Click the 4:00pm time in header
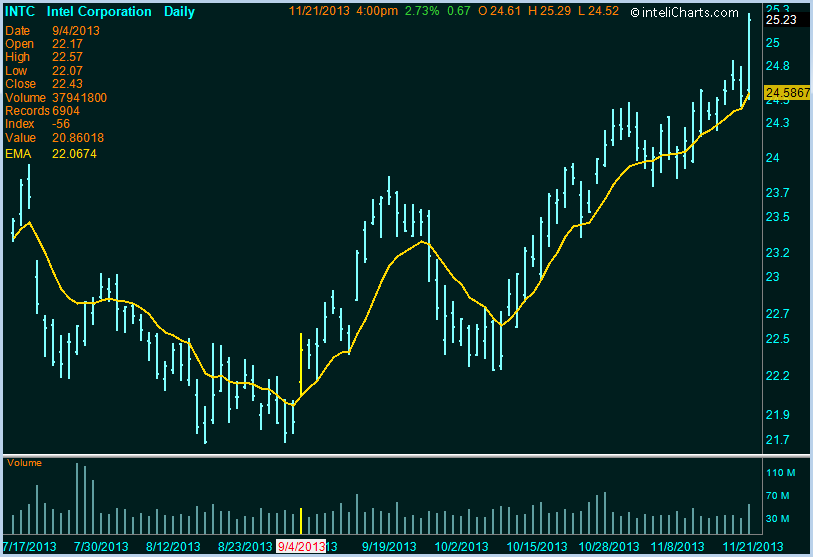This screenshot has width=813, height=557. click(377, 11)
